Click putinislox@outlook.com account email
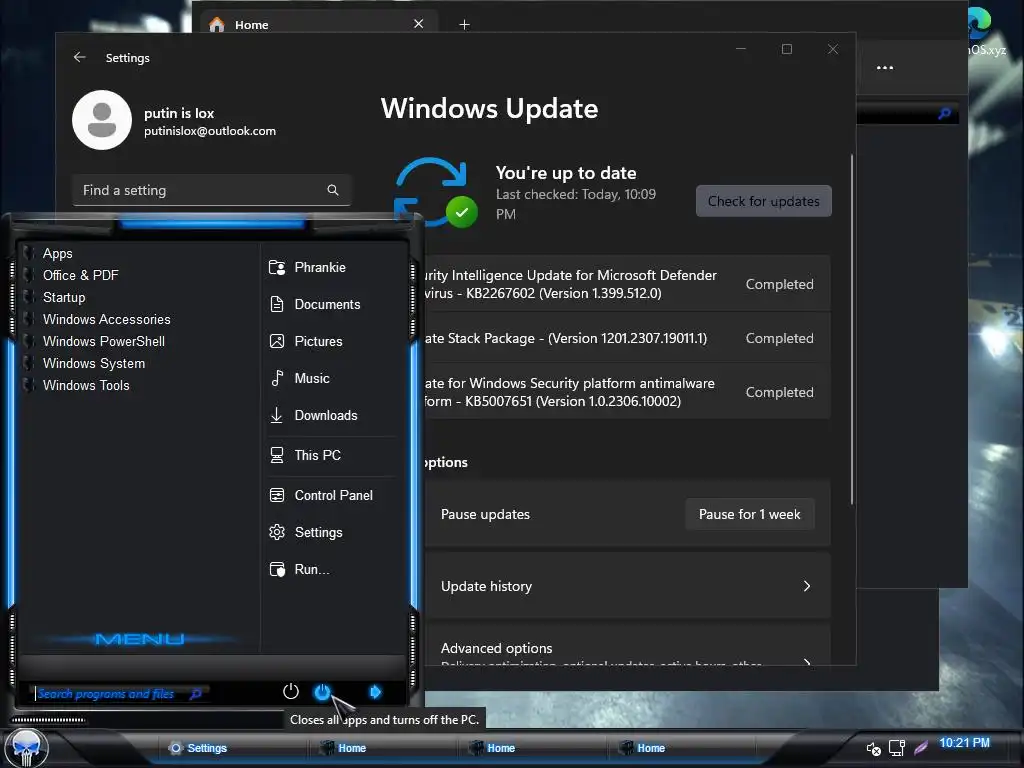Screen dimensions: 1024x768 point(210,131)
